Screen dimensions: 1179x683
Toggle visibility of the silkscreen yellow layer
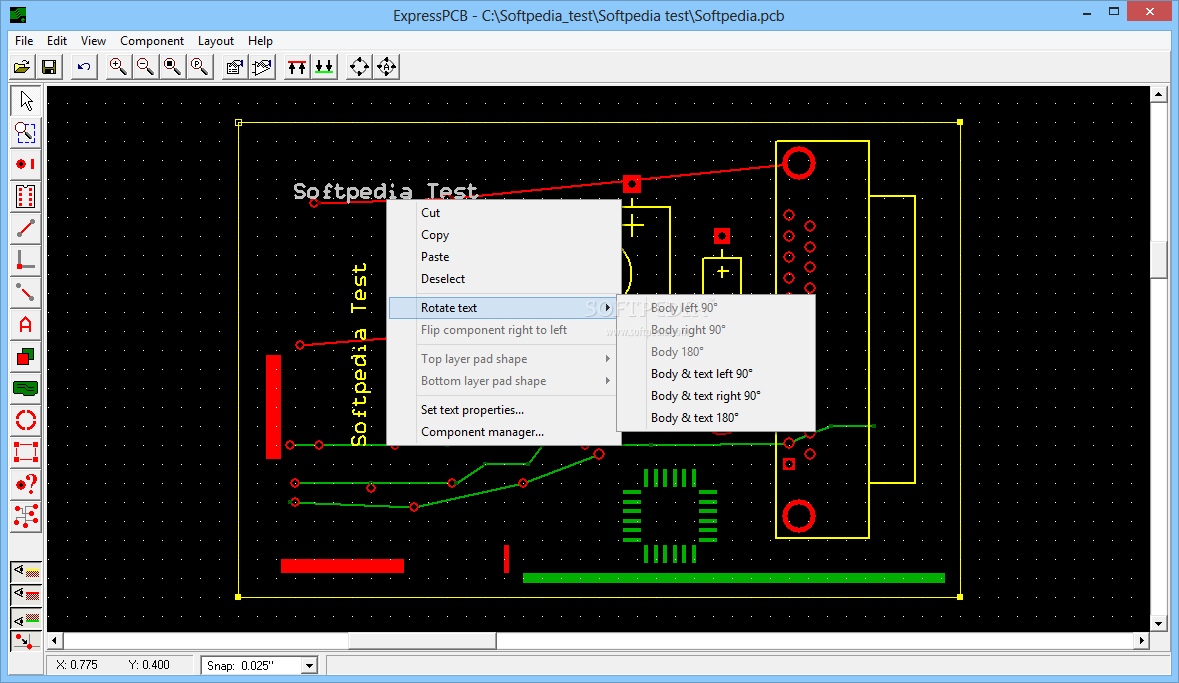coord(26,572)
